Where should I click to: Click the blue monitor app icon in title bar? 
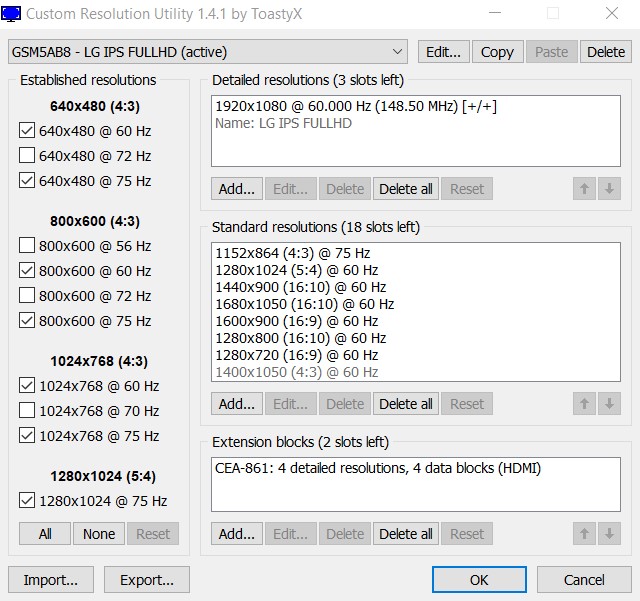click(x=11, y=15)
